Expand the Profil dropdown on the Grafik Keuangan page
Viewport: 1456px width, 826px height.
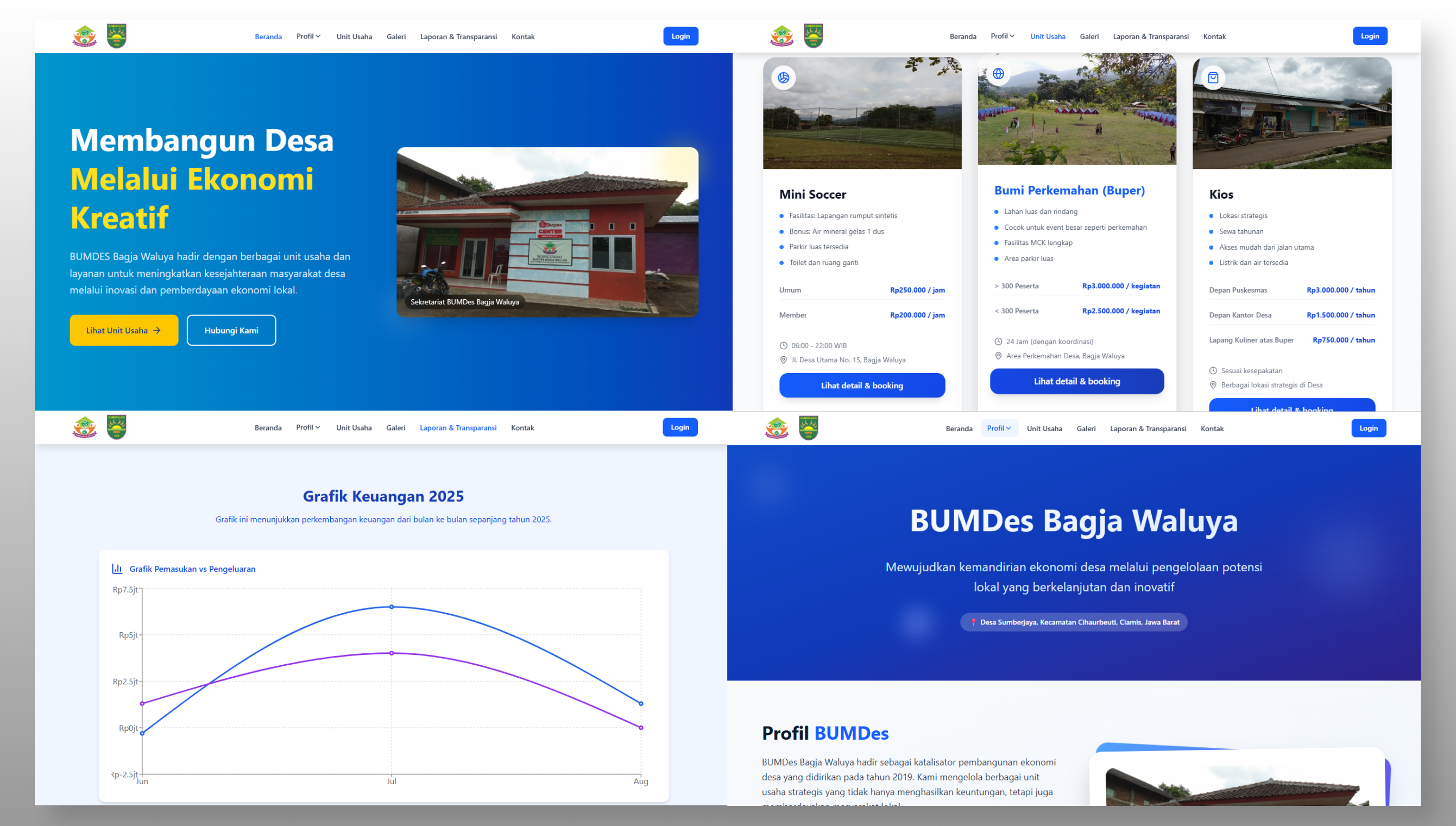tap(308, 427)
